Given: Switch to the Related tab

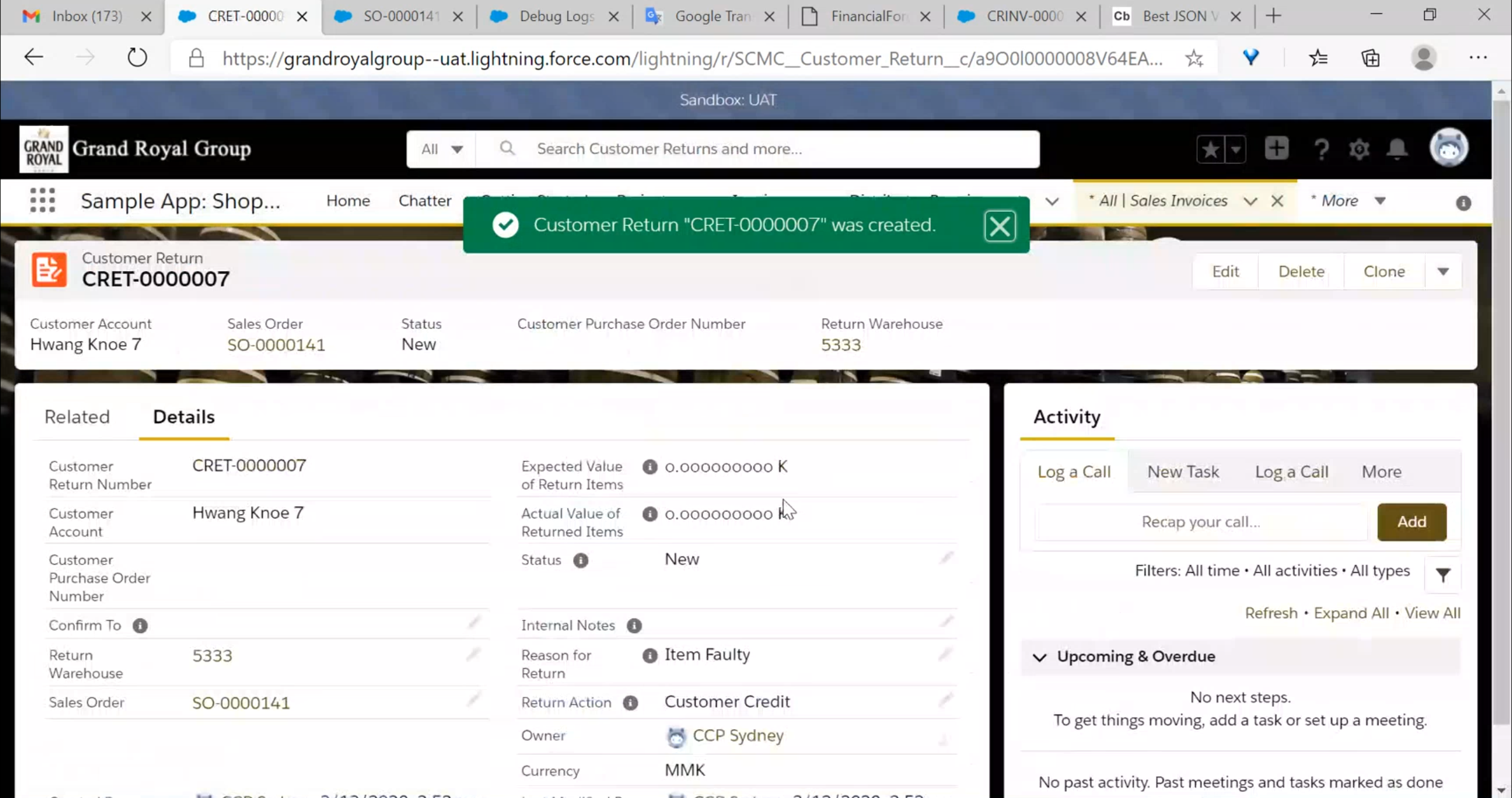Looking at the screenshot, I should click(77, 417).
